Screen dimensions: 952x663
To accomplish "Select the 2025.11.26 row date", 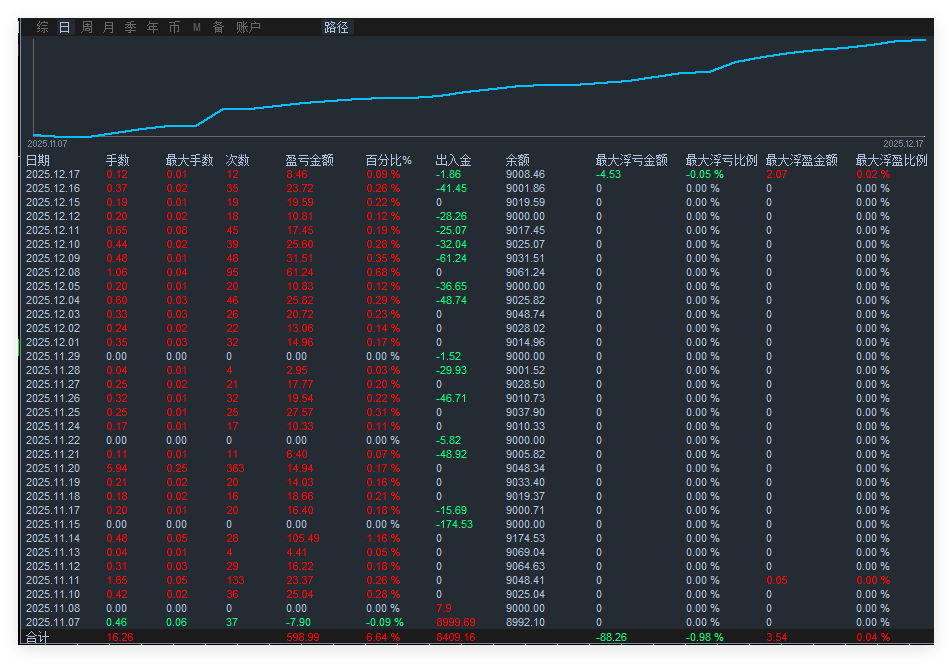I will coord(53,398).
